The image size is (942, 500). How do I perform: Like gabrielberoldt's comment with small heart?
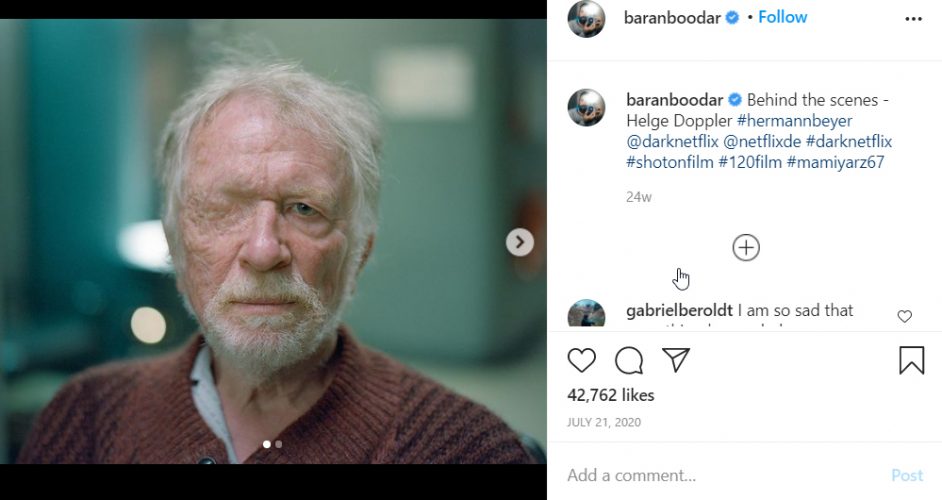point(904,317)
